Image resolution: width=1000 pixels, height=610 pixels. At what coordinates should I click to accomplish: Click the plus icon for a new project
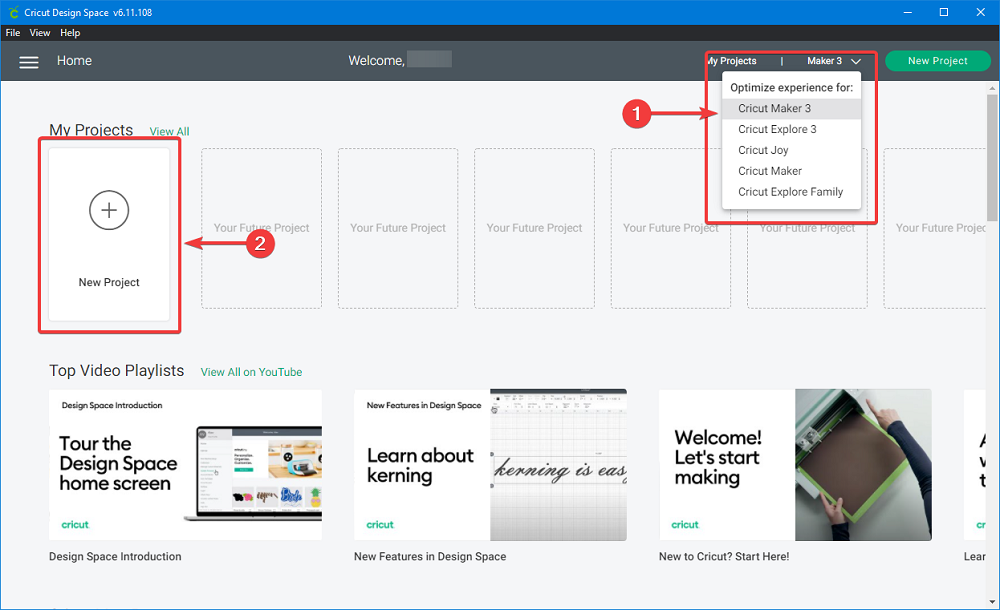pyautogui.click(x=109, y=210)
